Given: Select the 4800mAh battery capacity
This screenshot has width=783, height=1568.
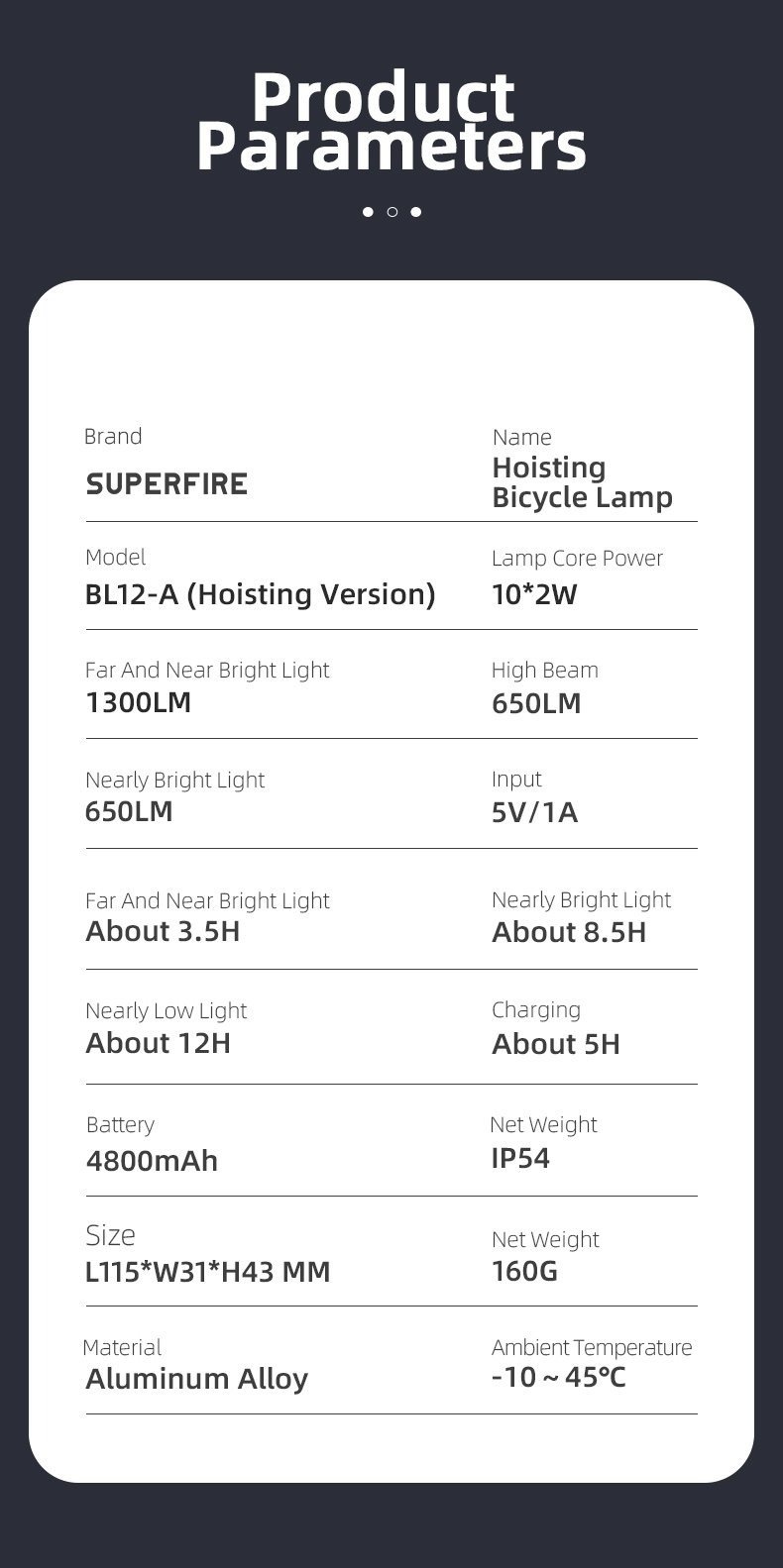Looking at the screenshot, I should tap(152, 1161).
